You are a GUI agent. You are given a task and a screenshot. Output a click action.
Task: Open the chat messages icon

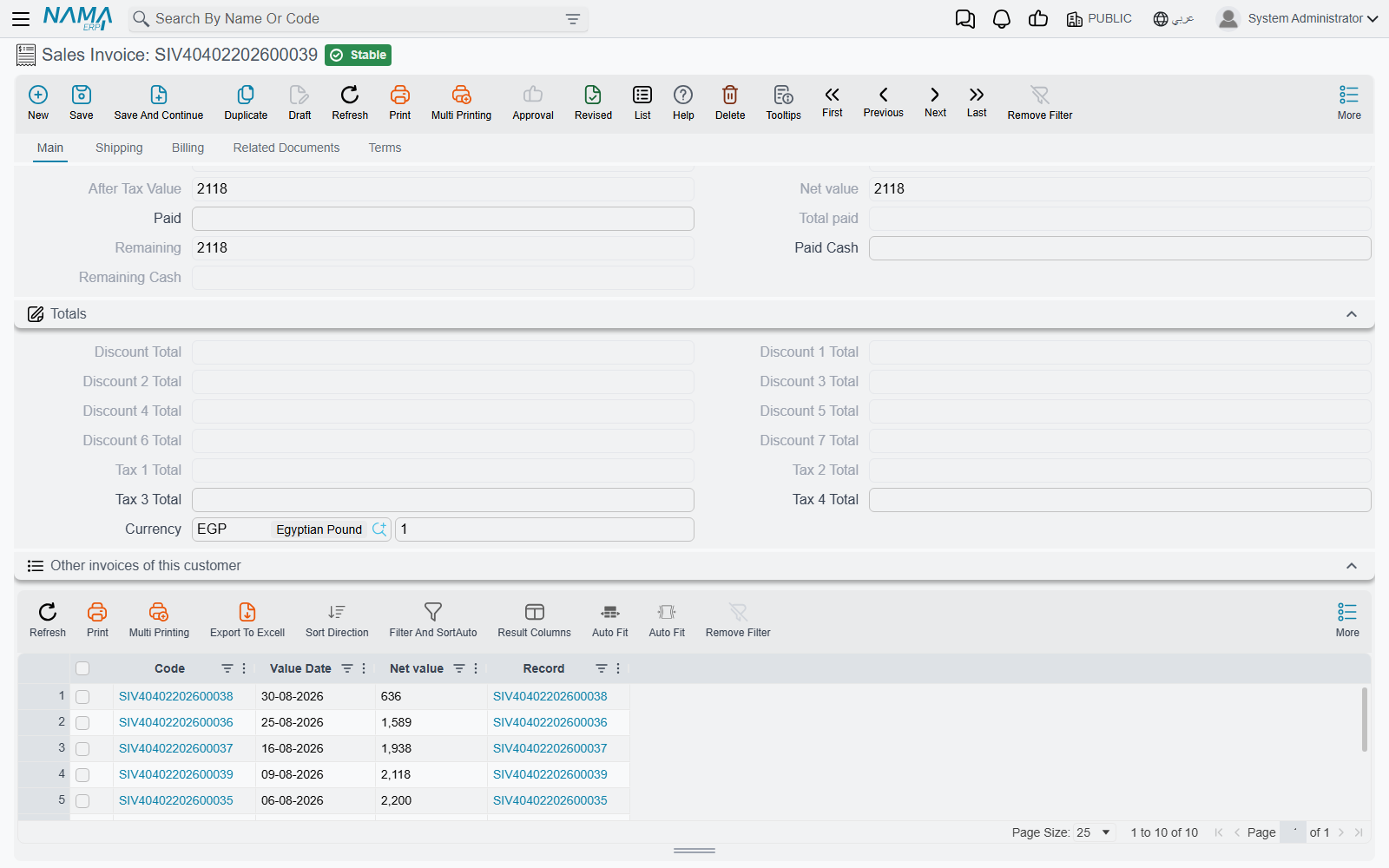965,19
